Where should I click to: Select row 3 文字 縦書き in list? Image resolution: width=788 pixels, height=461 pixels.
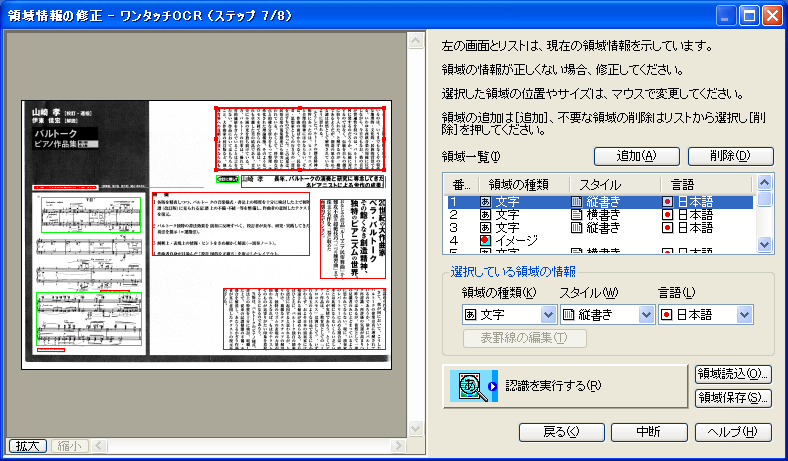tap(600, 228)
